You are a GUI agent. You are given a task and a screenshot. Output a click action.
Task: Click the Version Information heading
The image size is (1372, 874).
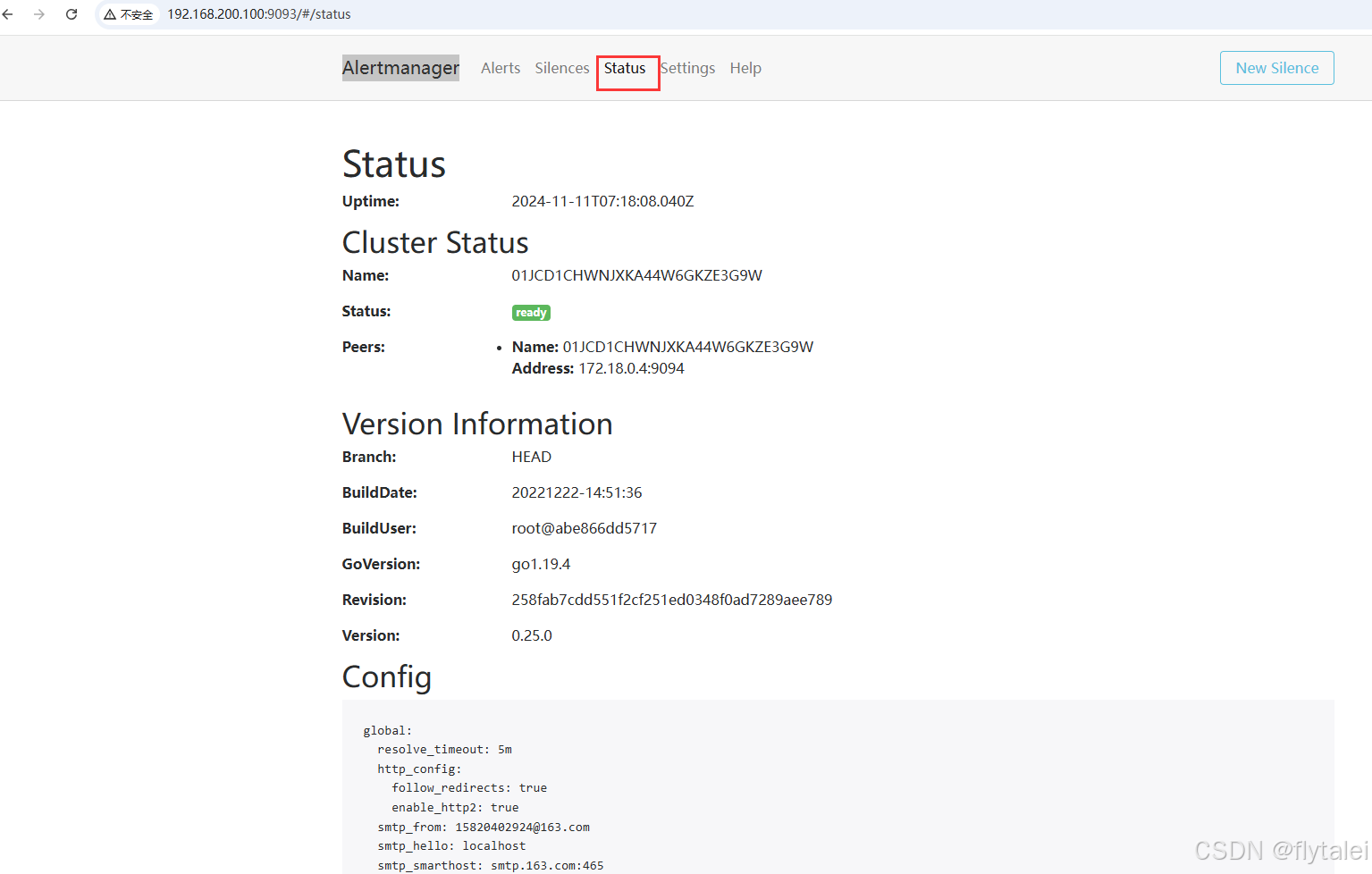[477, 424]
